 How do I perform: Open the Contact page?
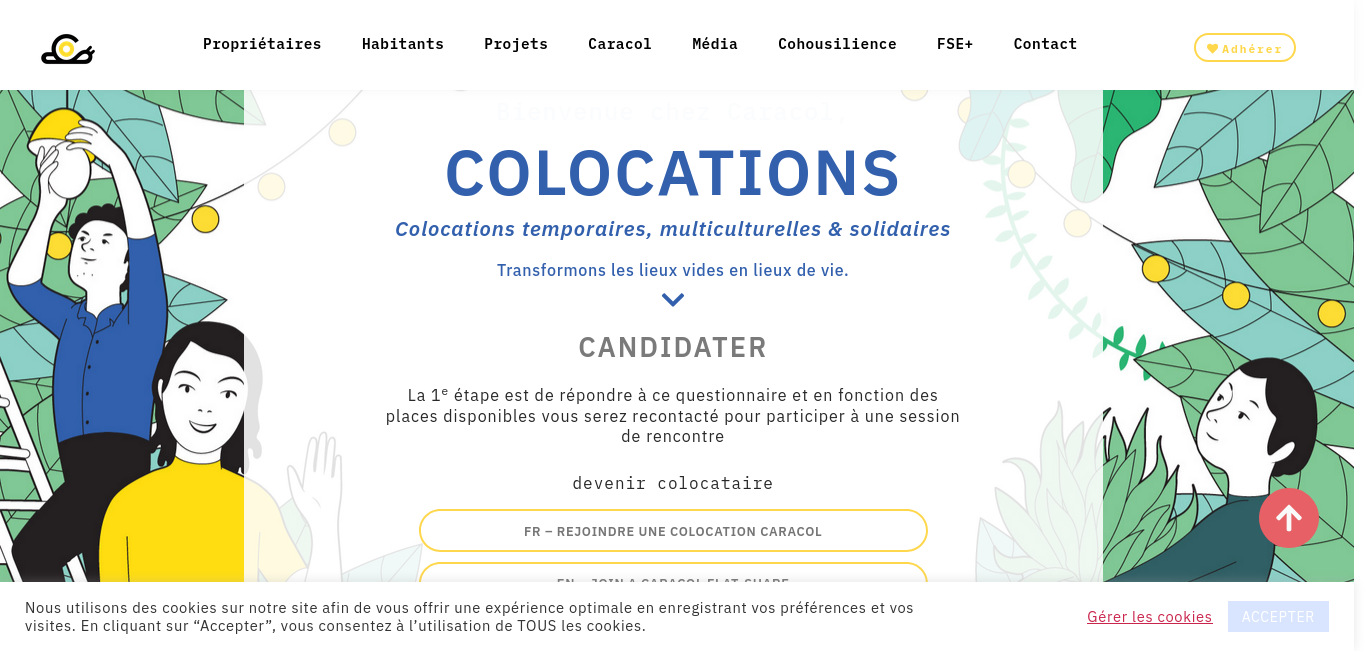tap(1045, 44)
